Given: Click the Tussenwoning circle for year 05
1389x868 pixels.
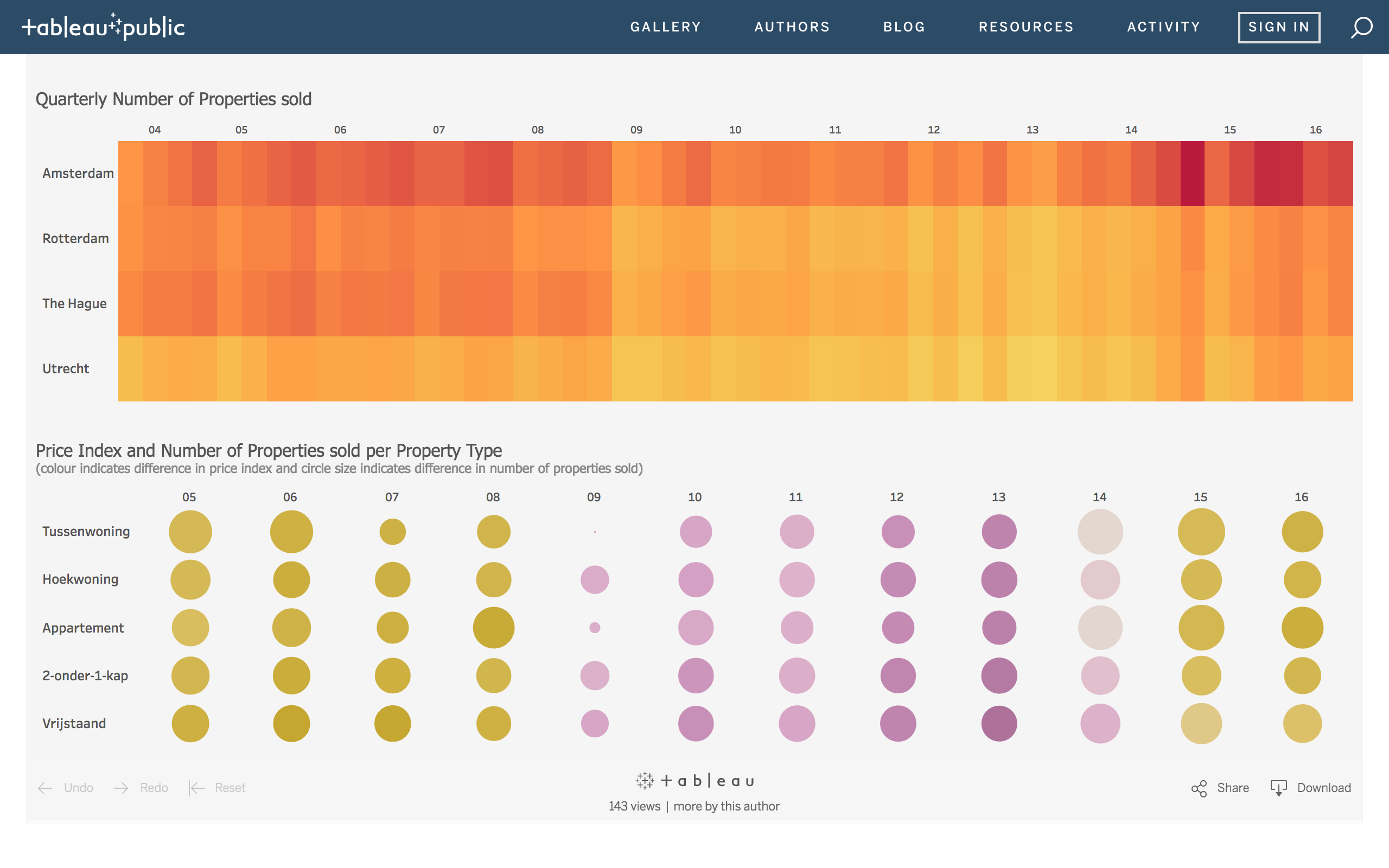Looking at the screenshot, I should [x=190, y=532].
